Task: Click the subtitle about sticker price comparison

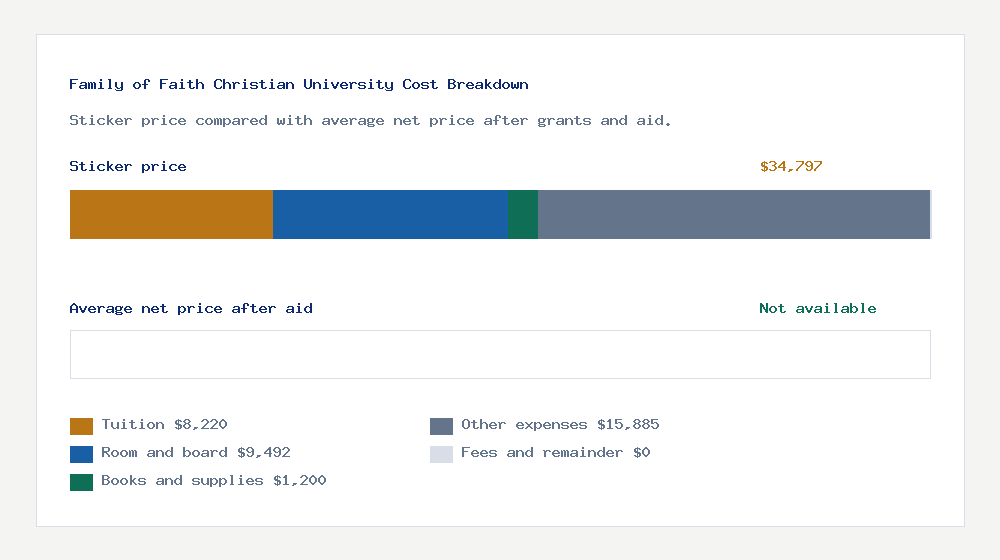Action: (370, 121)
